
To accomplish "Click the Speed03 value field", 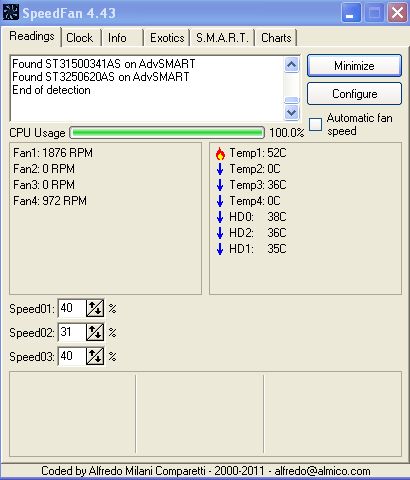I will click(72, 356).
